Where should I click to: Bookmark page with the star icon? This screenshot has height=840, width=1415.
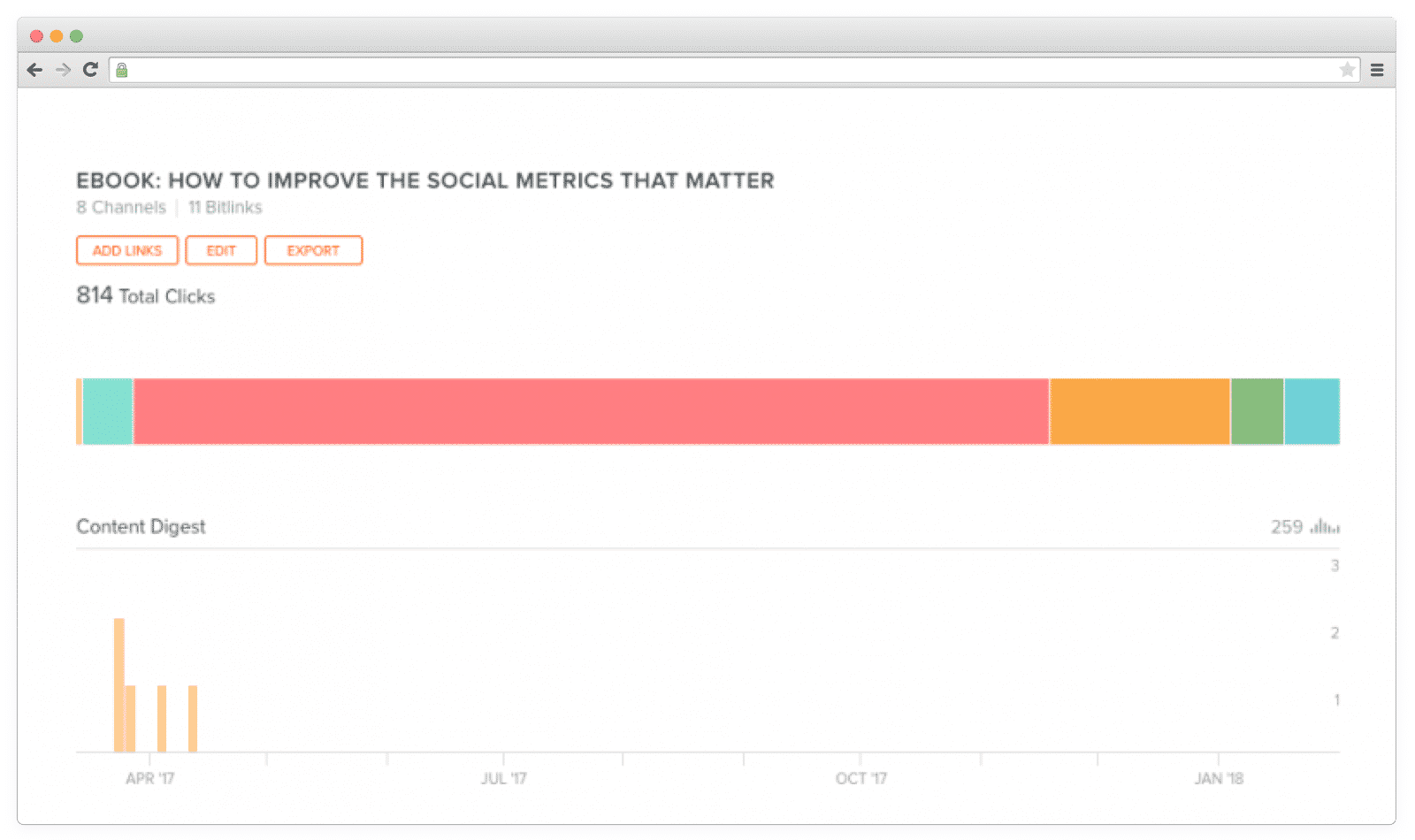pos(1347,70)
